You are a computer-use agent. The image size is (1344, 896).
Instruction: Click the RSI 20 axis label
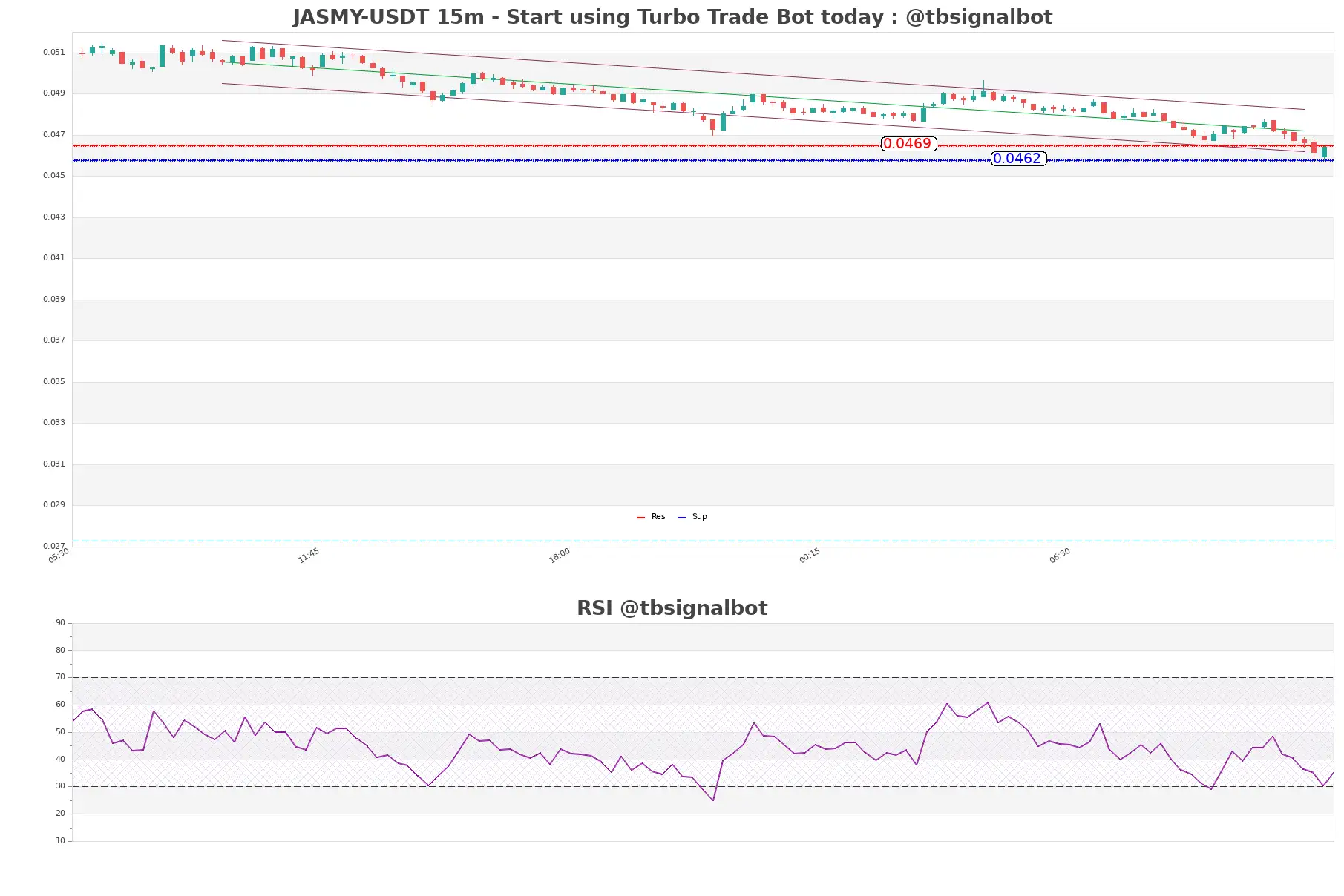tap(60, 814)
